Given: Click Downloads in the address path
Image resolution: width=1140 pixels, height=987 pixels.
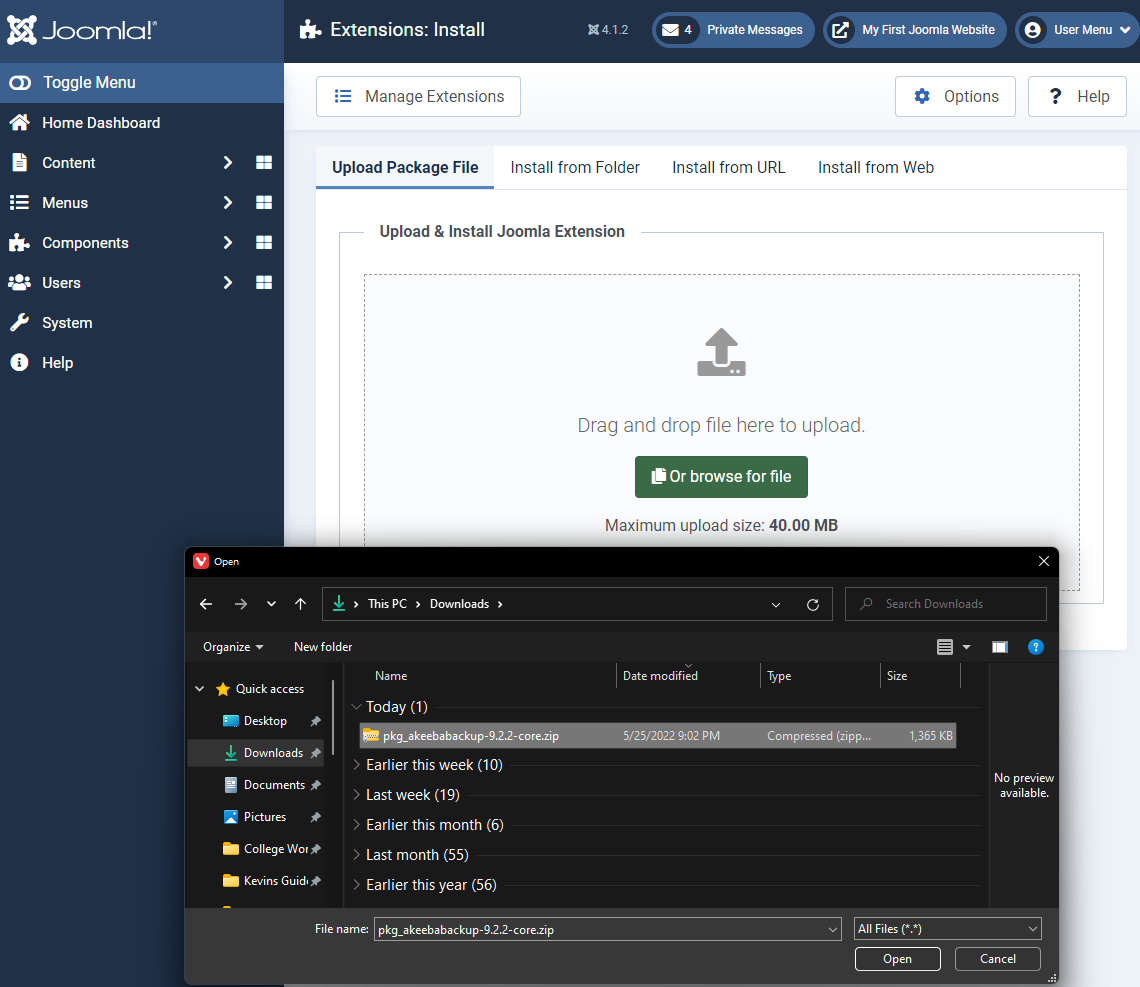Looking at the screenshot, I should [459, 604].
